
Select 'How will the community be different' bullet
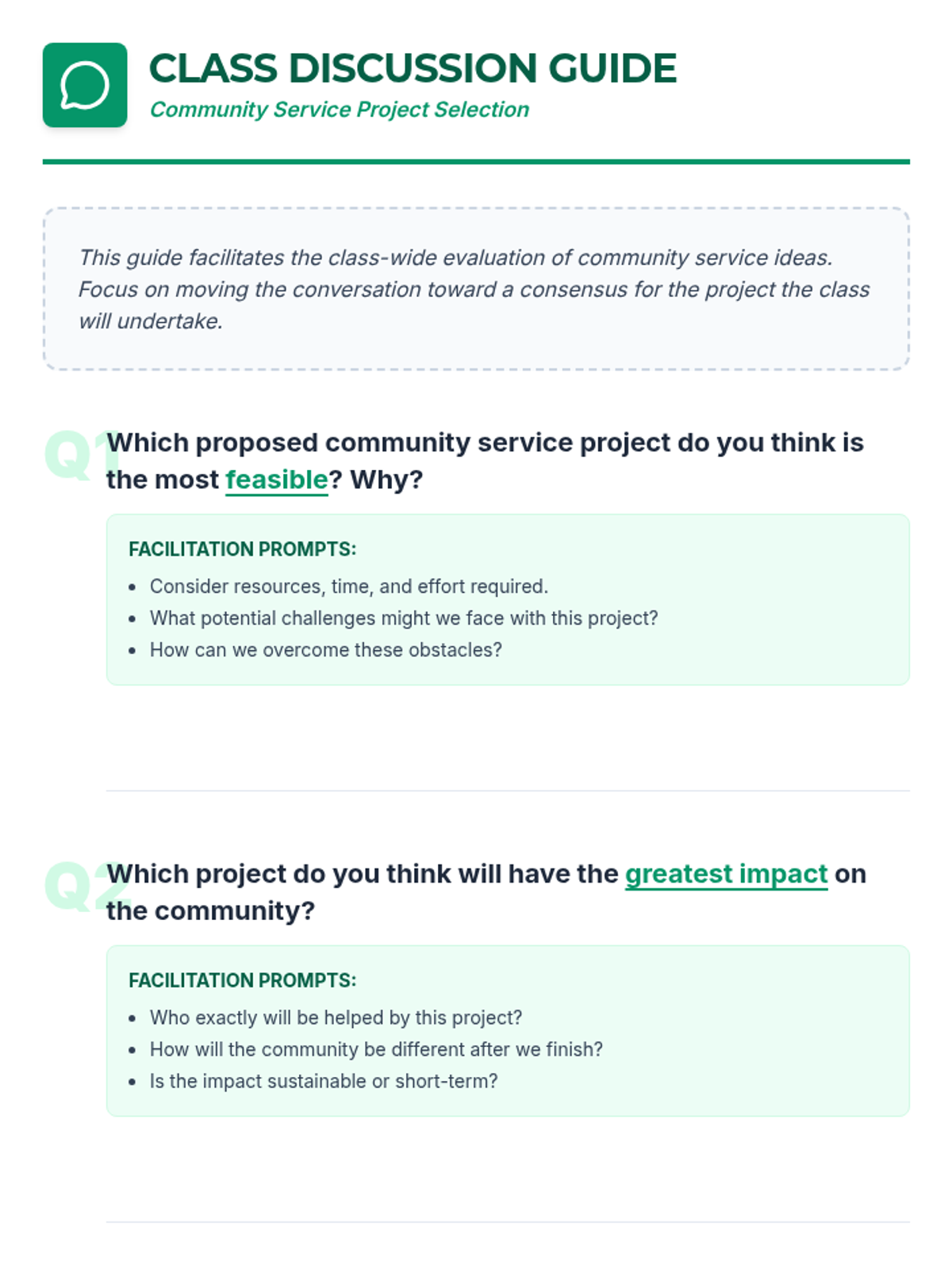point(376,1049)
